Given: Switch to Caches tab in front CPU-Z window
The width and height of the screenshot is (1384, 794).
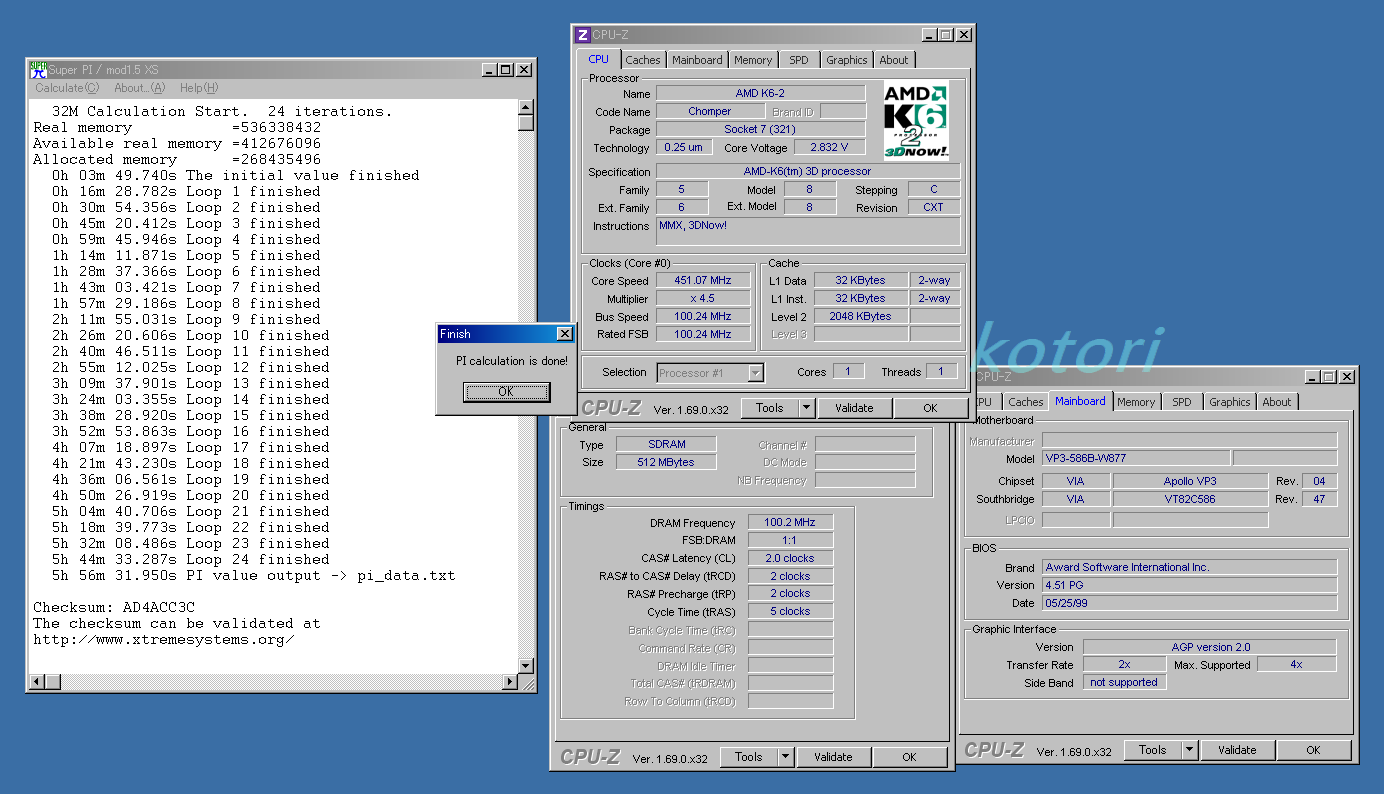Looking at the screenshot, I should (x=643, y=60).
